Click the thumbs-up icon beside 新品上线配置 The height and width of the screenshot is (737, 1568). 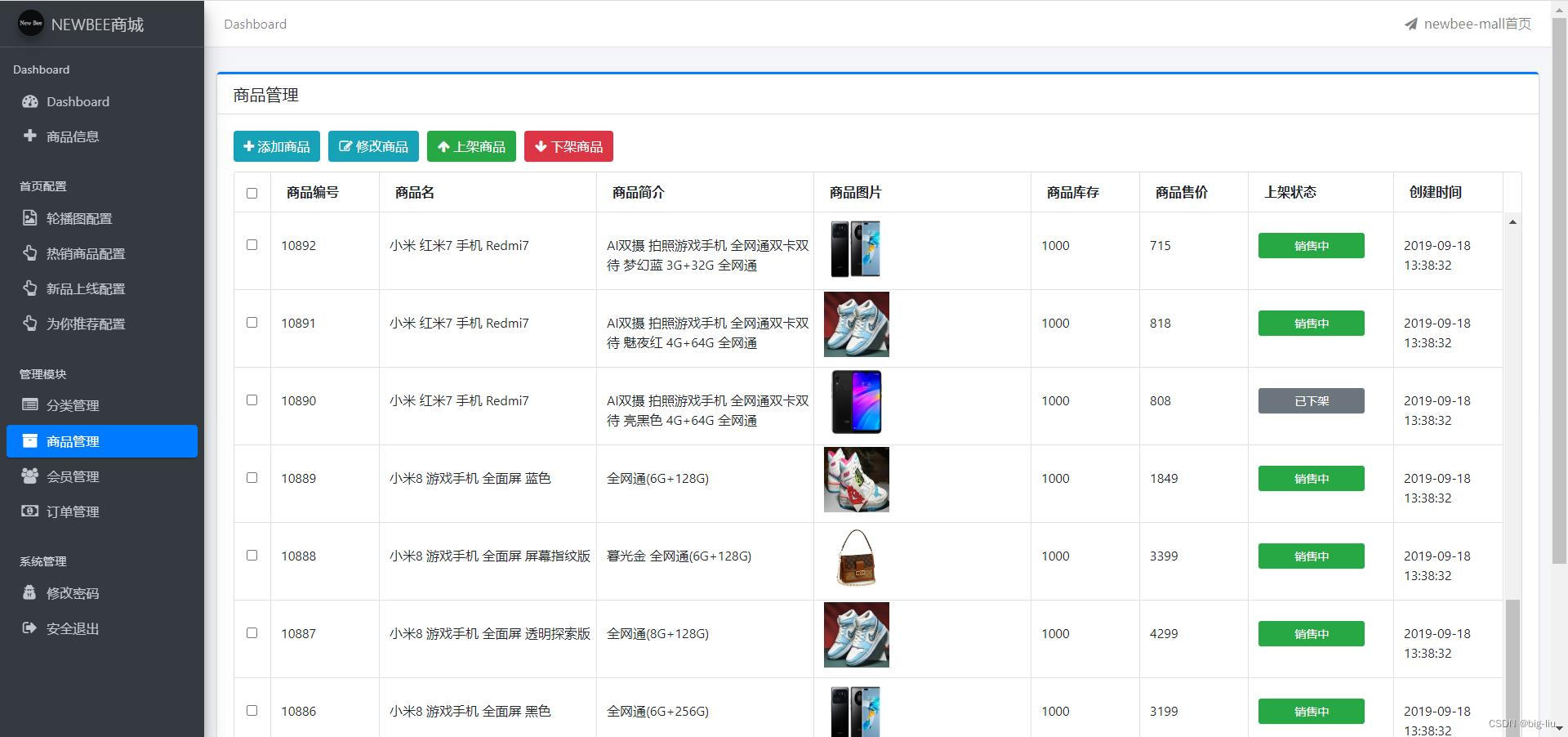[x=30, y=288]
